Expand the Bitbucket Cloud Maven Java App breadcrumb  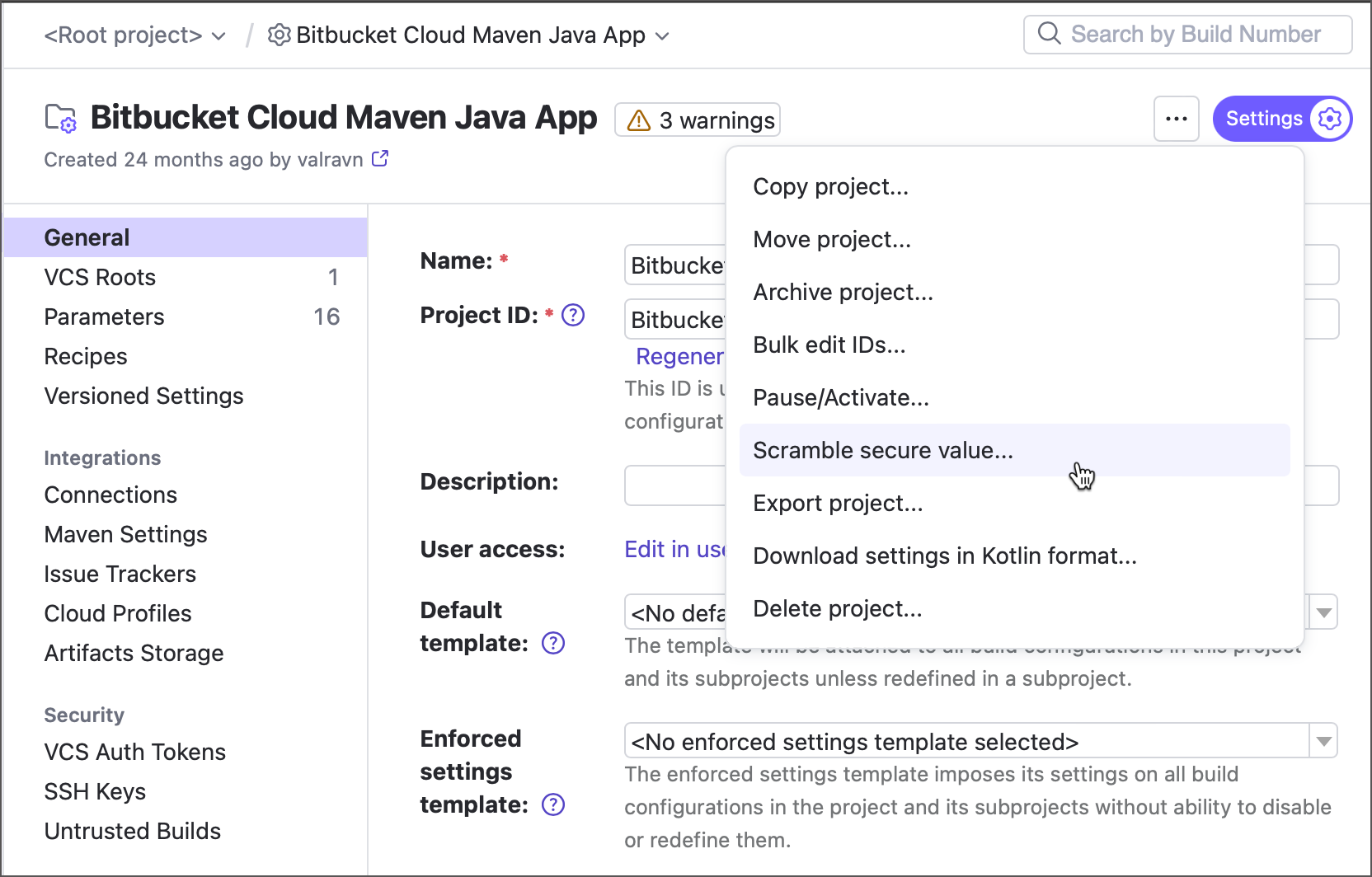coord(662,36)
